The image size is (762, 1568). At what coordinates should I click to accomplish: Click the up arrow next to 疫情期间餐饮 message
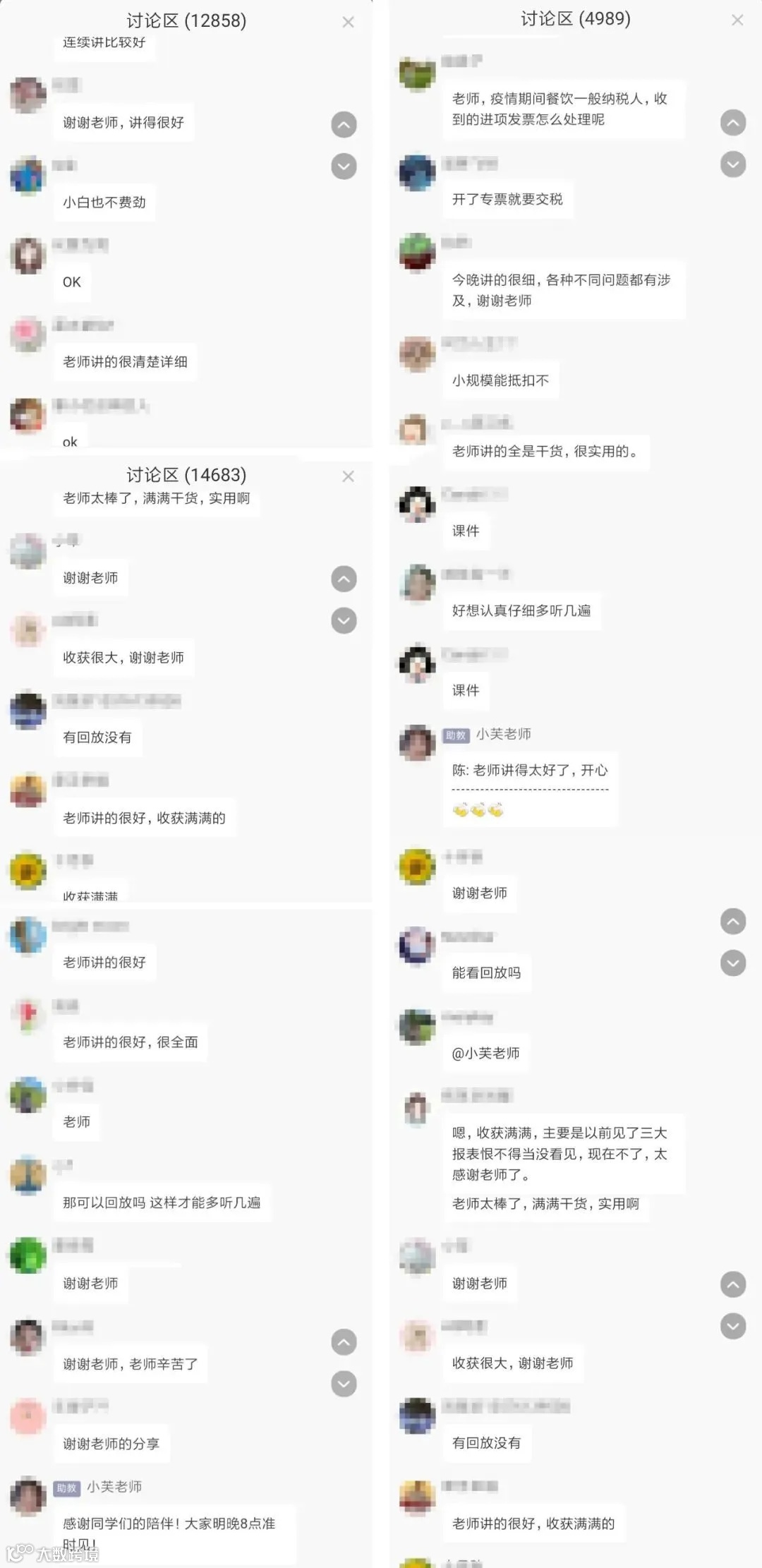[x=733, y=123]
